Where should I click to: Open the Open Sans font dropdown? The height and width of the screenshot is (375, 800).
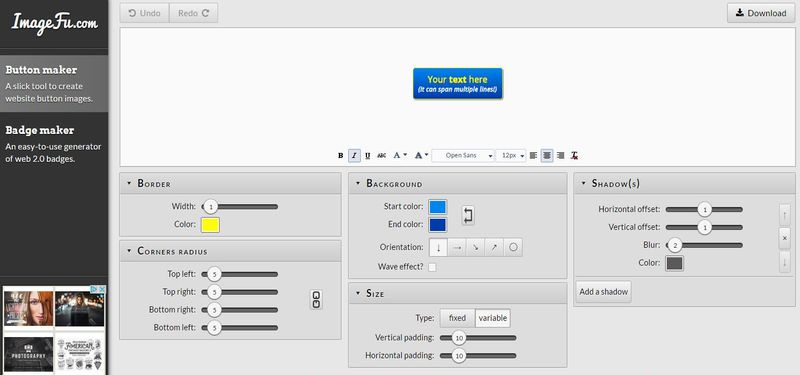click(463, 156)
